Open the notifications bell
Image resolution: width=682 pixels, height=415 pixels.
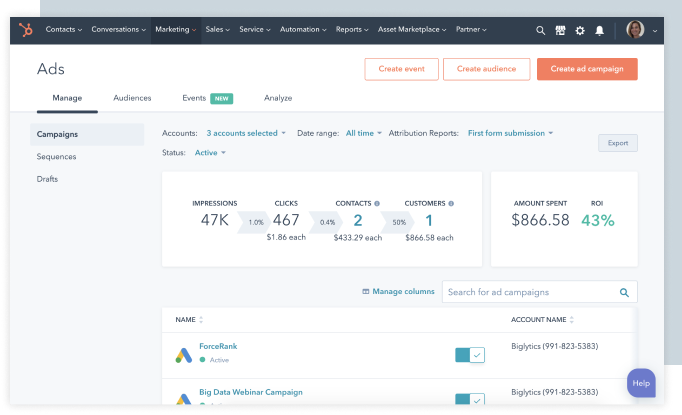pyautogui.click(x=599, y=30)
